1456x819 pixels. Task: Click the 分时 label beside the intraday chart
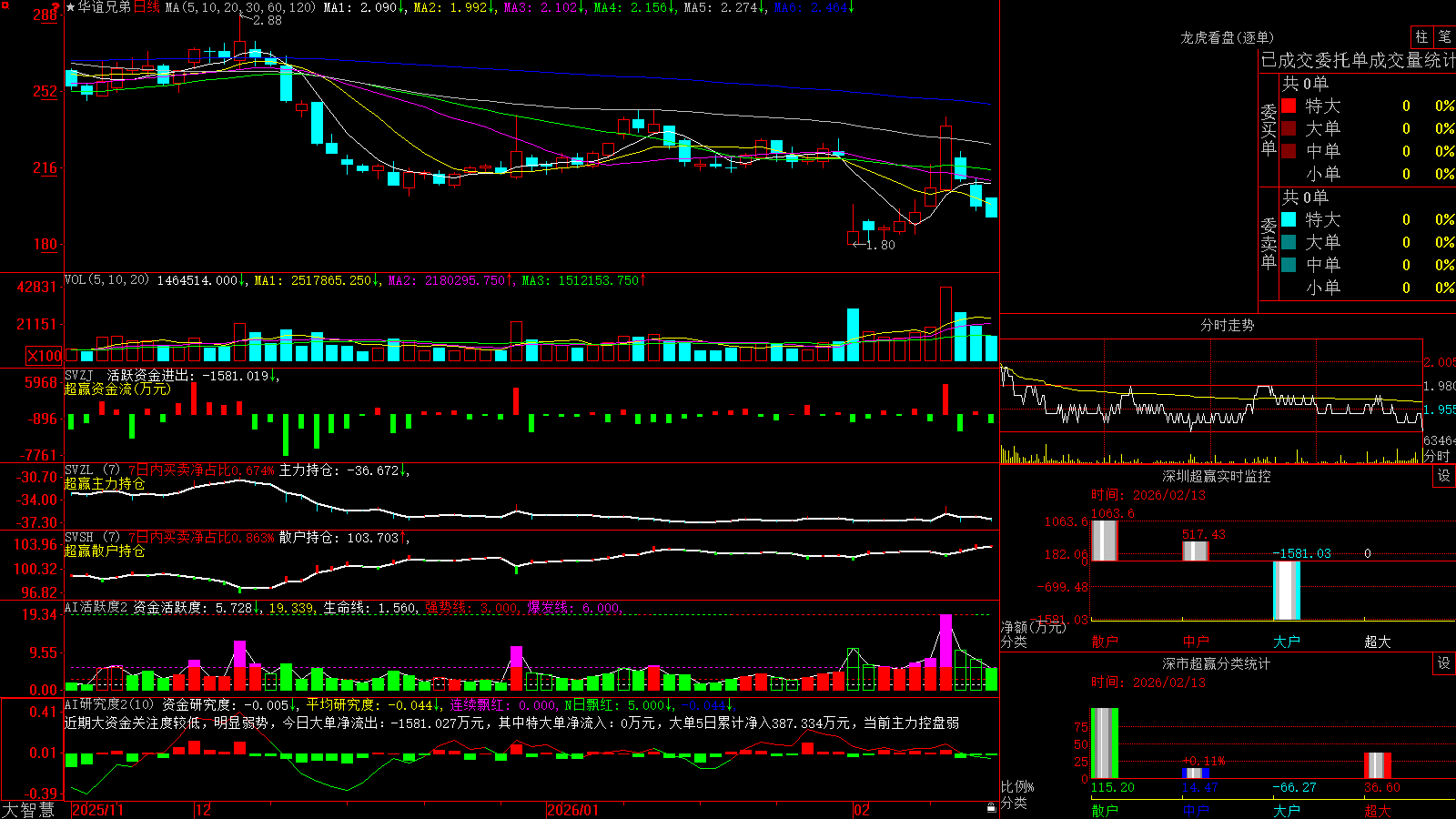point(1438,456)
